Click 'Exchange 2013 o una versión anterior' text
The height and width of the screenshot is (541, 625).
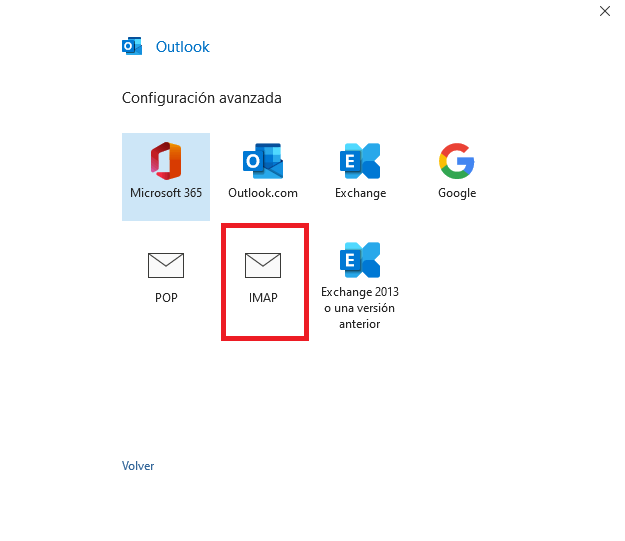[360, 308]
